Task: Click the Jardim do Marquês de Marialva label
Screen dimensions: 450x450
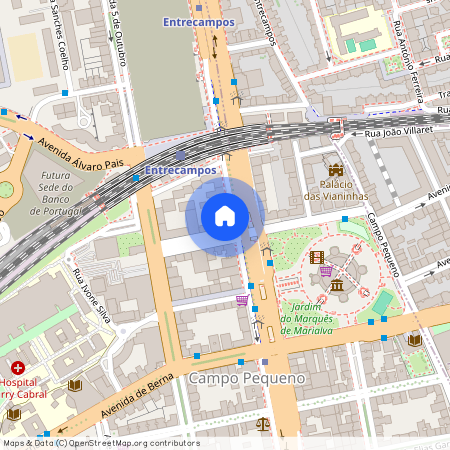Action: click(x=307, y=319)
